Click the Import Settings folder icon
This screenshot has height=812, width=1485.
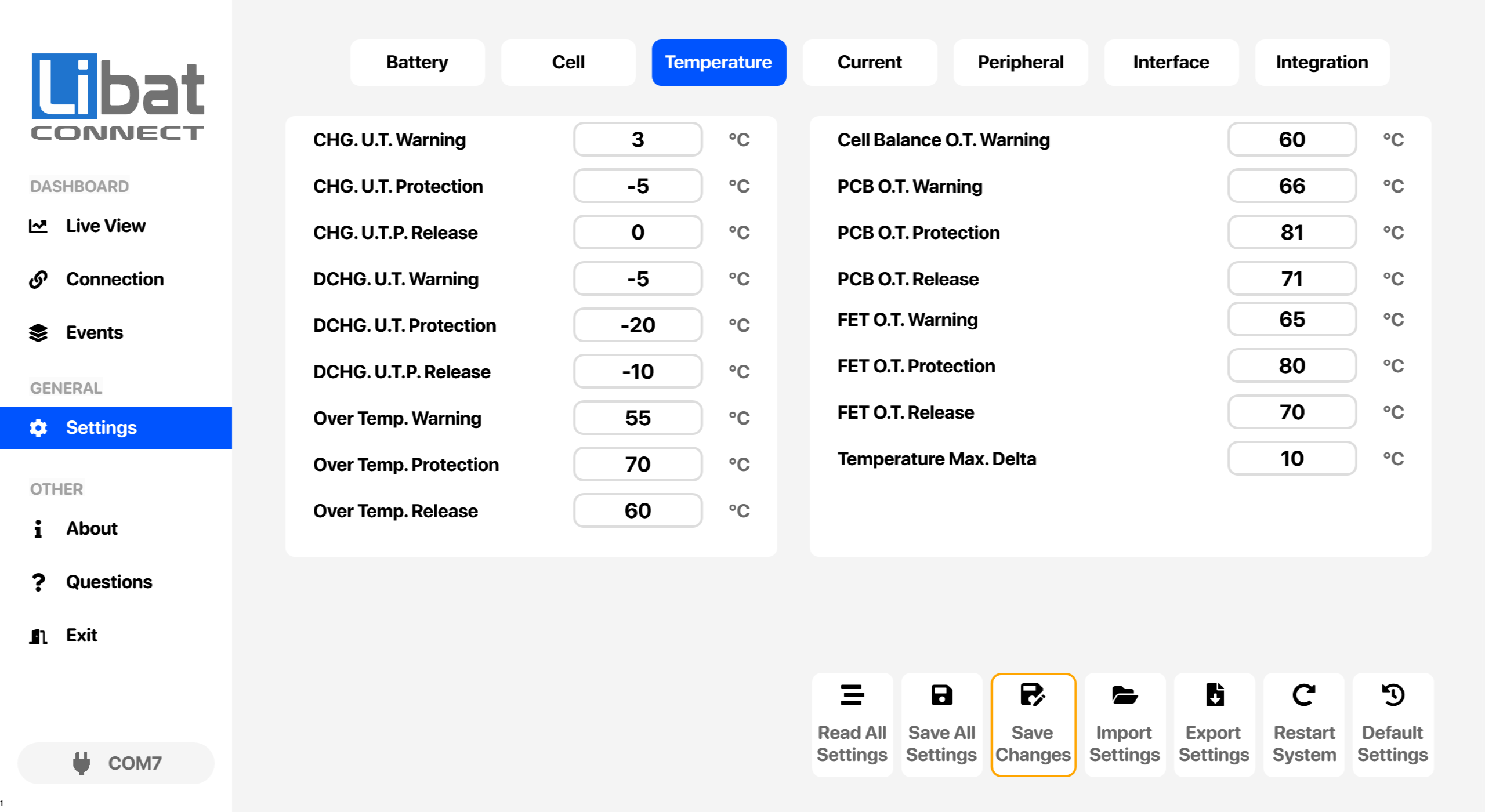[1125, 695]
